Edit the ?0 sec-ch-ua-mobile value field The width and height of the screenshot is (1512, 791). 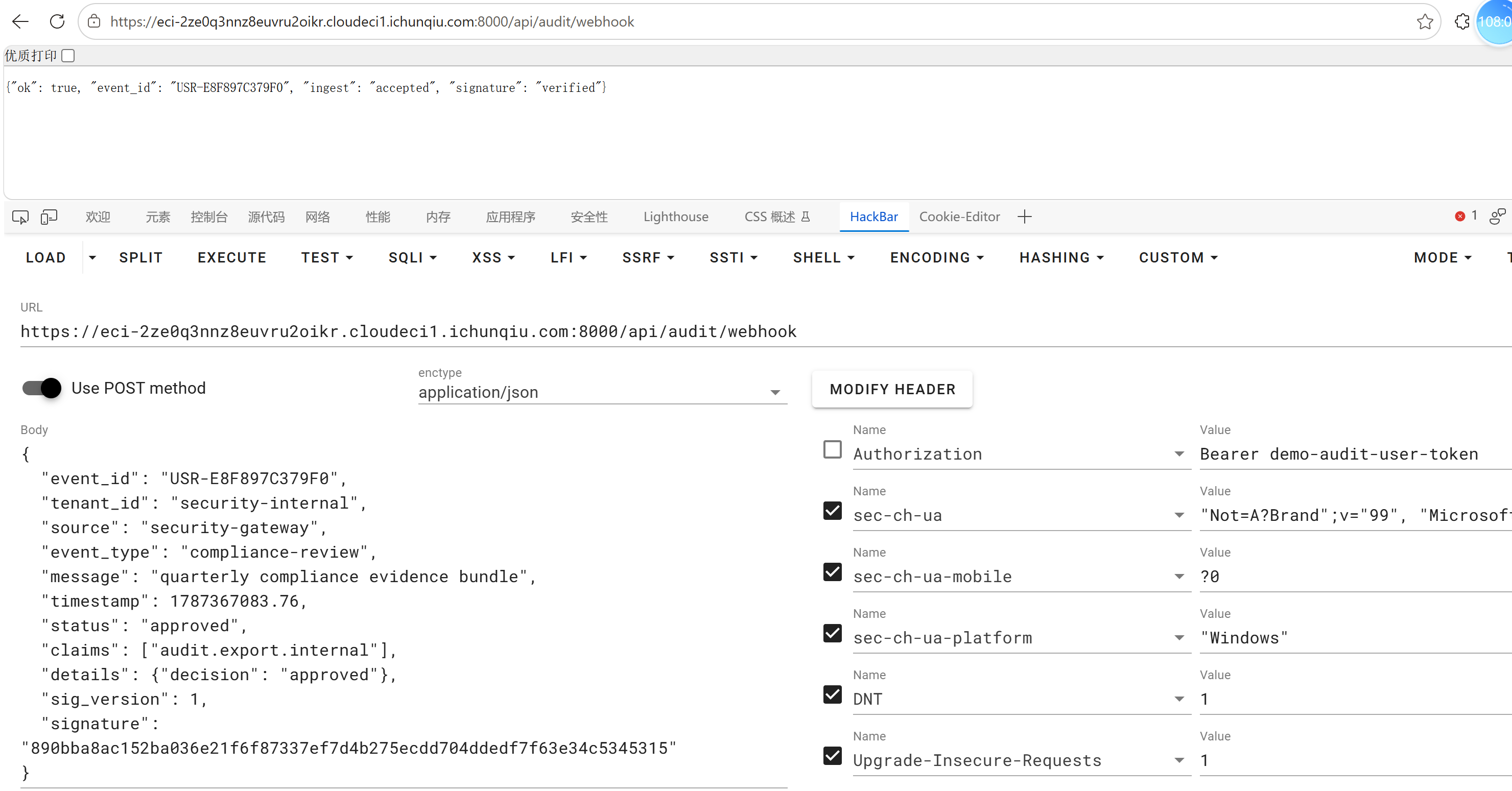pyautogui.click(x=1356, y=577)
